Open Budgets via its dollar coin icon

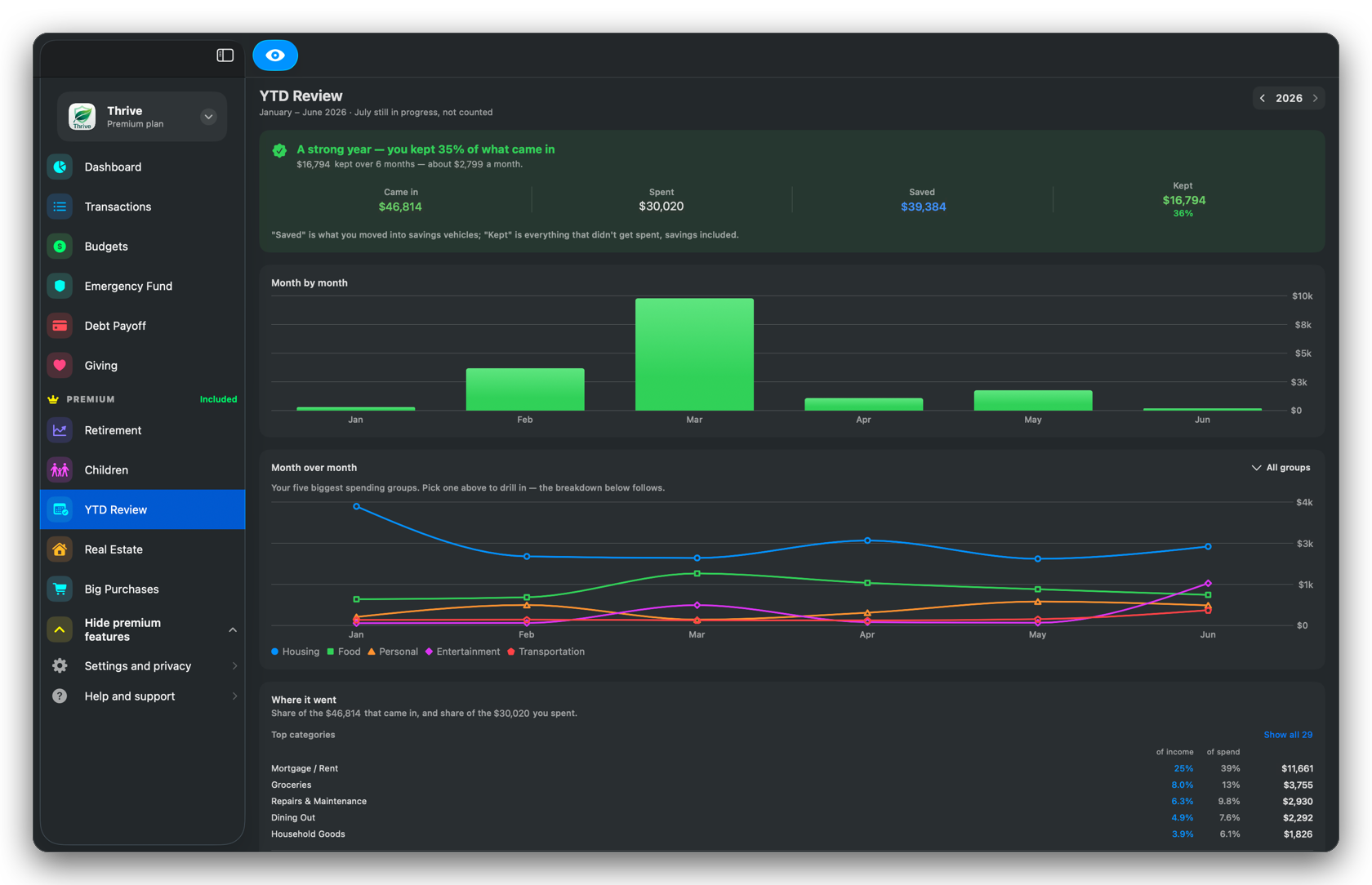click(x=60, y=247)
